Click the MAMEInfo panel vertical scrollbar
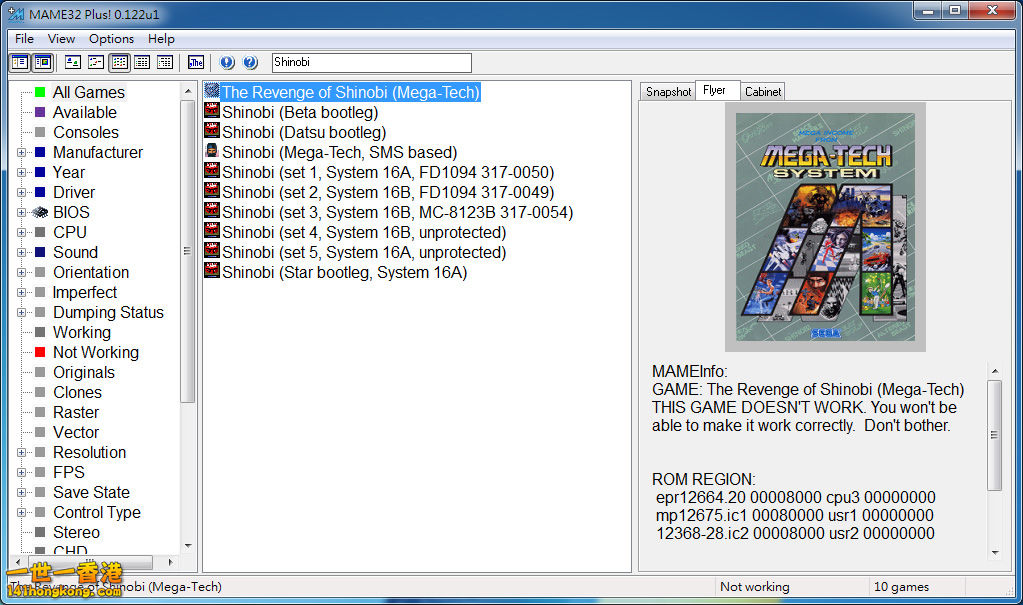 (x=994, y=434)
